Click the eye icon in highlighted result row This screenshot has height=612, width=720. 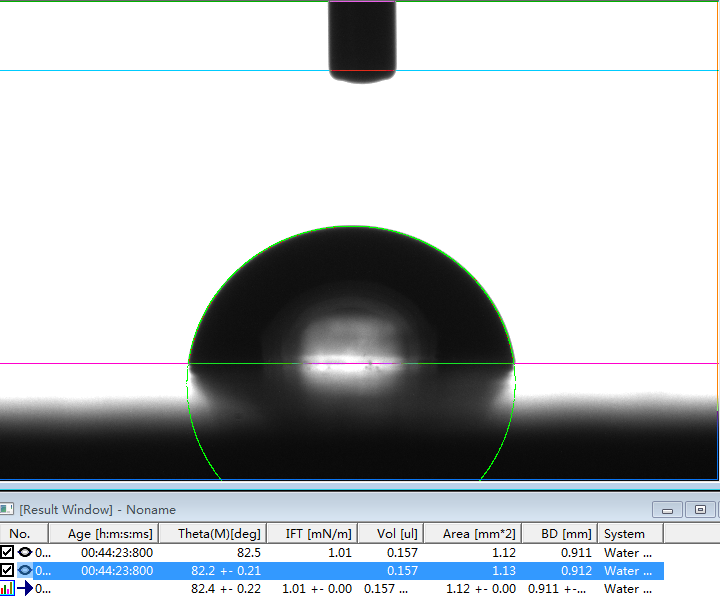[x=25, y=571]
